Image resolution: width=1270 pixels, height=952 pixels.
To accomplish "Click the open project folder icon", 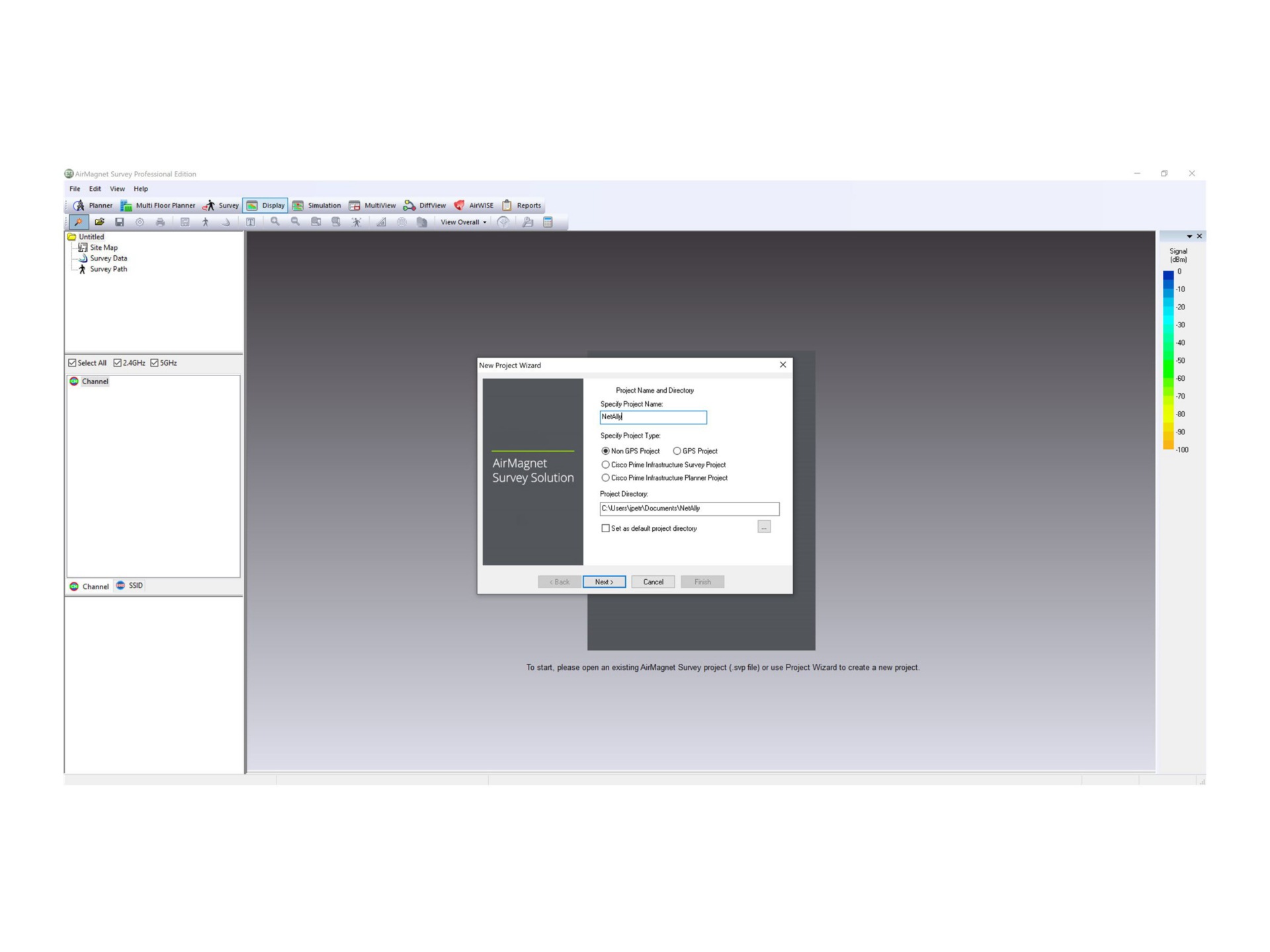I will coord(99,222).
